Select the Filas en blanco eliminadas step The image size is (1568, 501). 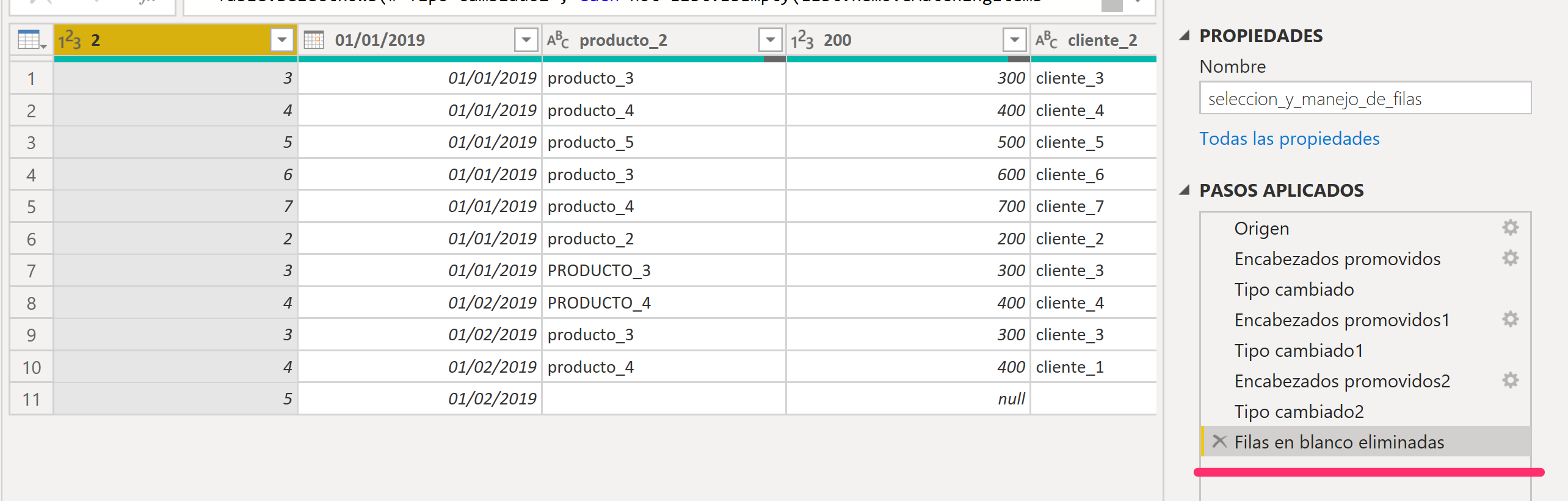tap(1366, 442)
